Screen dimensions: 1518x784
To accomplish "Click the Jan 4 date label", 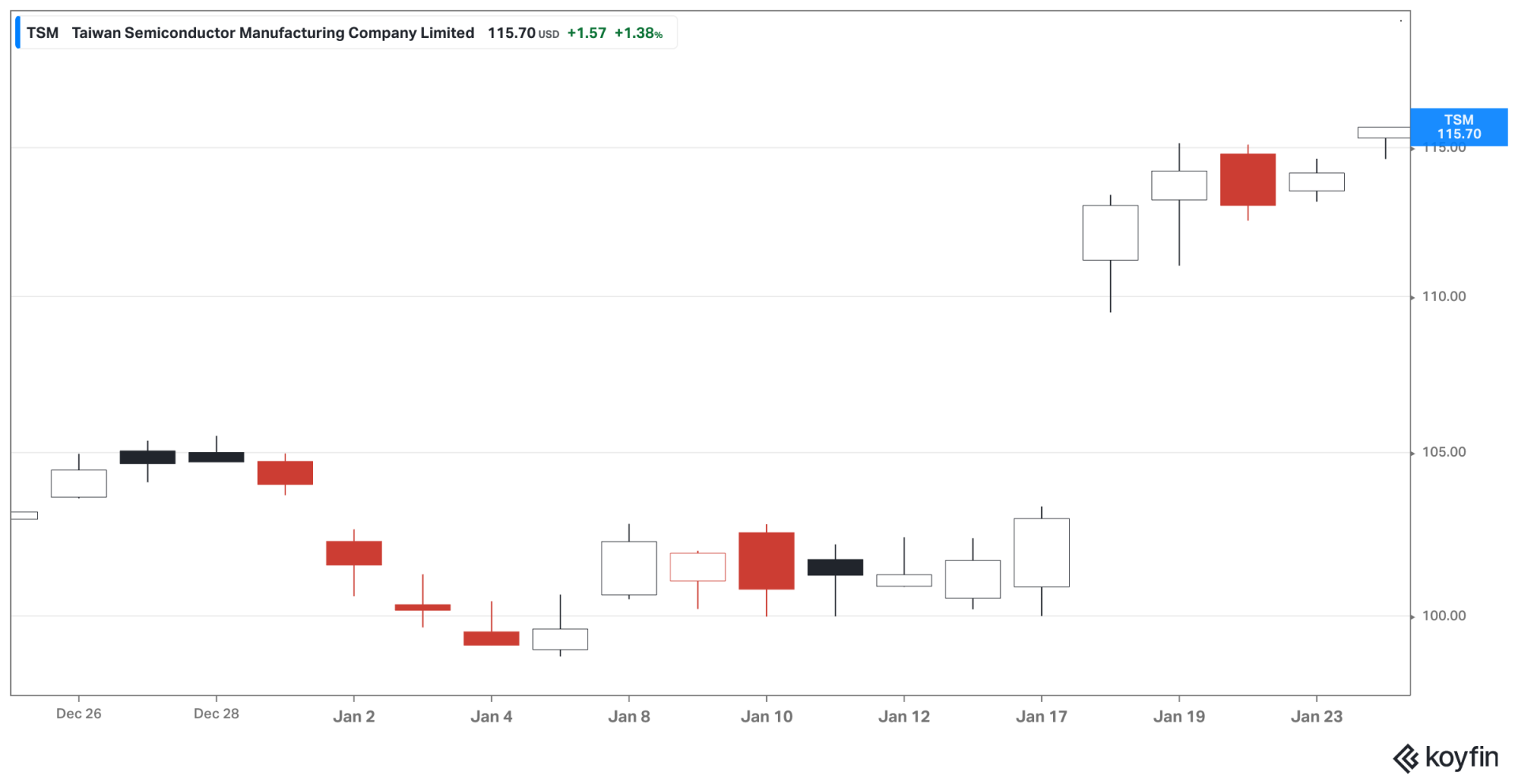I will click(x=491, y=717).
